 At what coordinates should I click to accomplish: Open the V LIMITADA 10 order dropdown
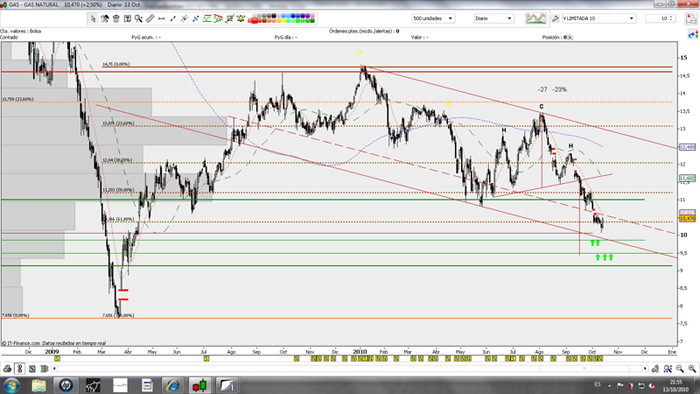[598, 19]
